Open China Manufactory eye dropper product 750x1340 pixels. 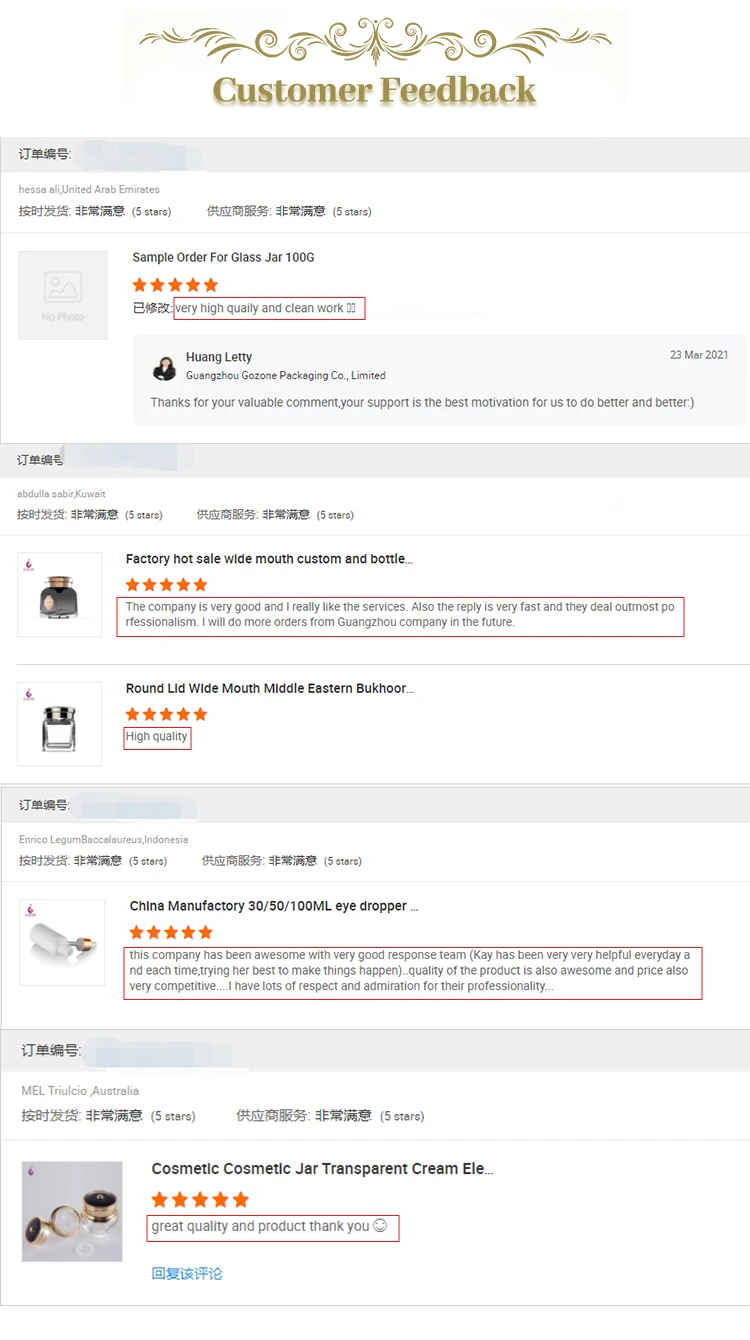point(274,906)
